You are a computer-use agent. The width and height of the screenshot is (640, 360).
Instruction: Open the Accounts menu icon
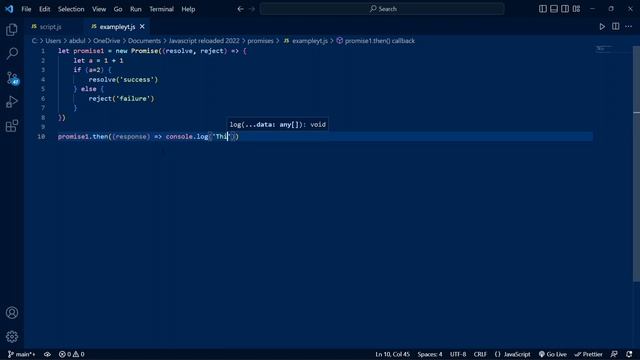tap(12, 313)
